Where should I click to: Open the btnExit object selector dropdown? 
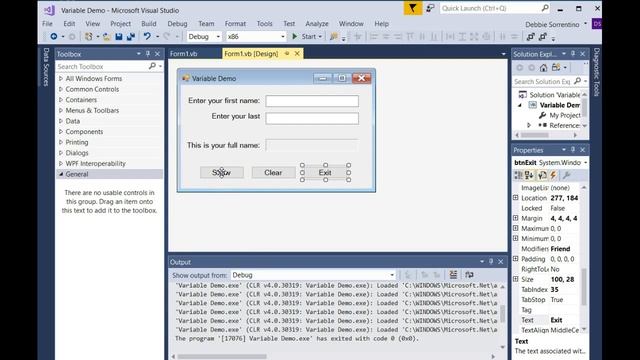click(x=585, y=163)
